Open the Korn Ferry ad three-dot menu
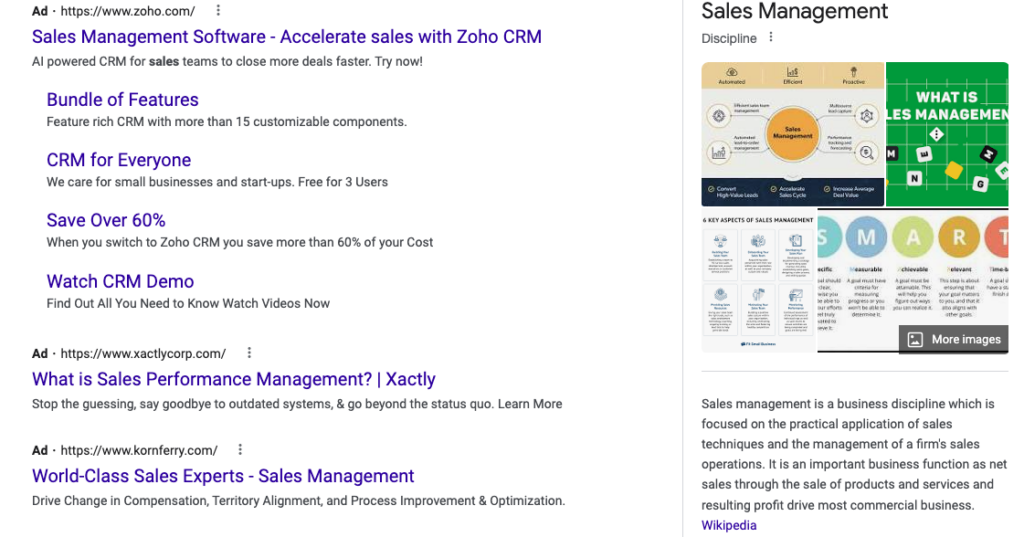 pos(240,449)
